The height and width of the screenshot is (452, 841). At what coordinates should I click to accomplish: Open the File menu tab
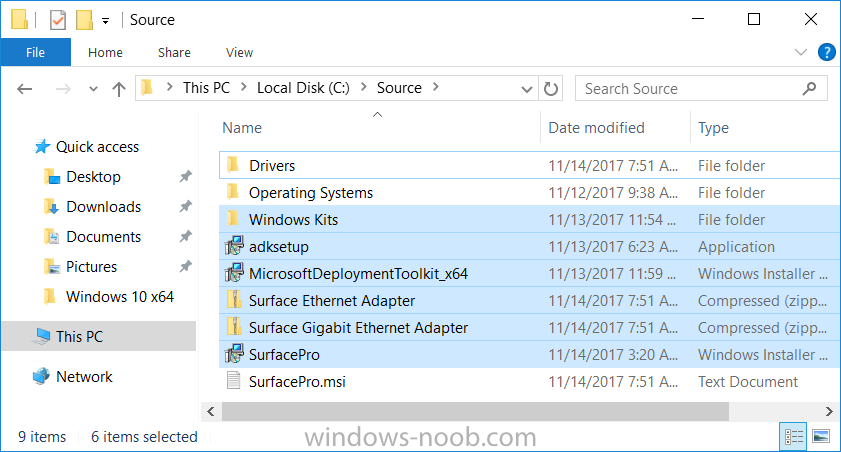(35, 52)
